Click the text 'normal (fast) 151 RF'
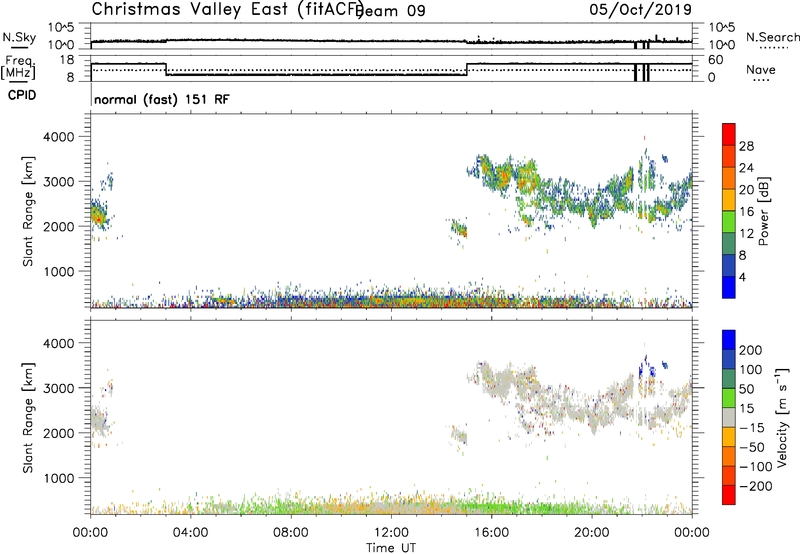This screenshot has width=800, height=554. tap(162, 99)
